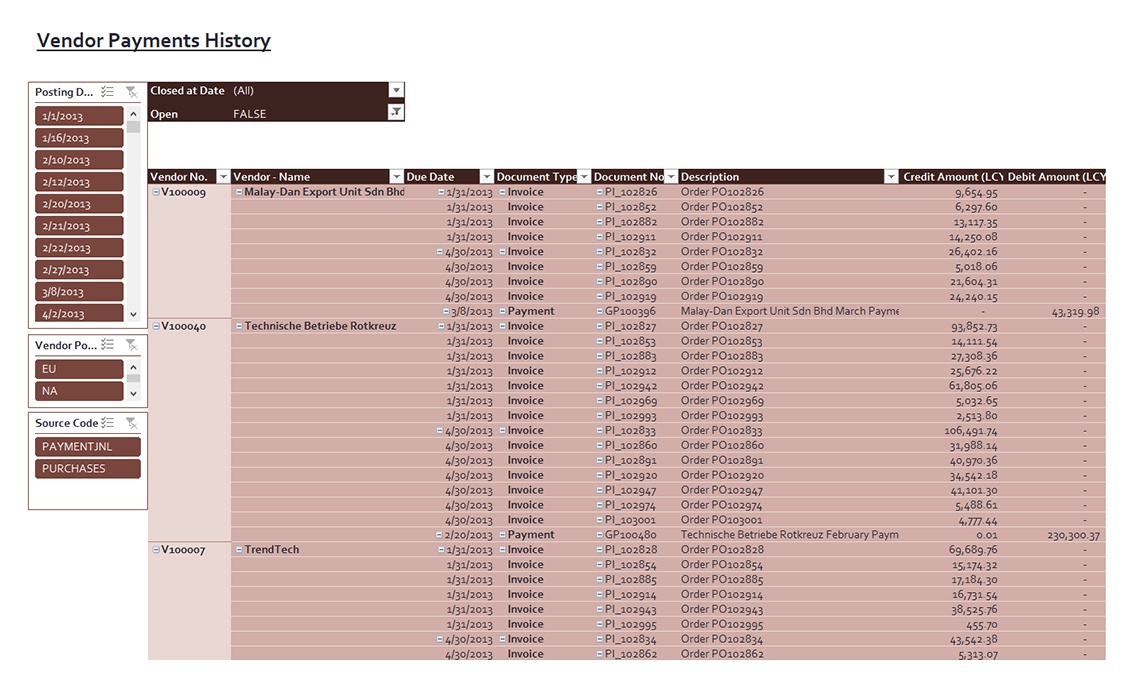
Task: Select Technische Betriebe February Payment description
Action: [x=790, y=535]
